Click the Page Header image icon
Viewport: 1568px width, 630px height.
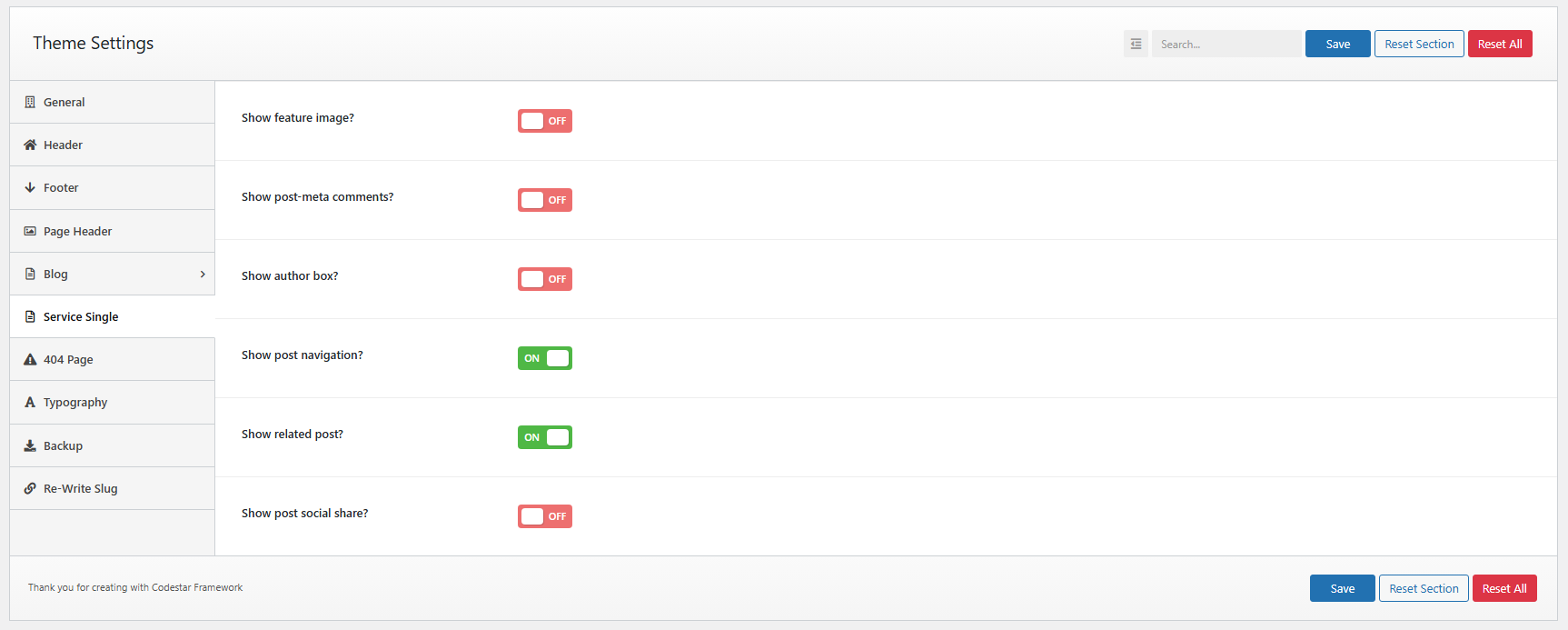[30, 232]
